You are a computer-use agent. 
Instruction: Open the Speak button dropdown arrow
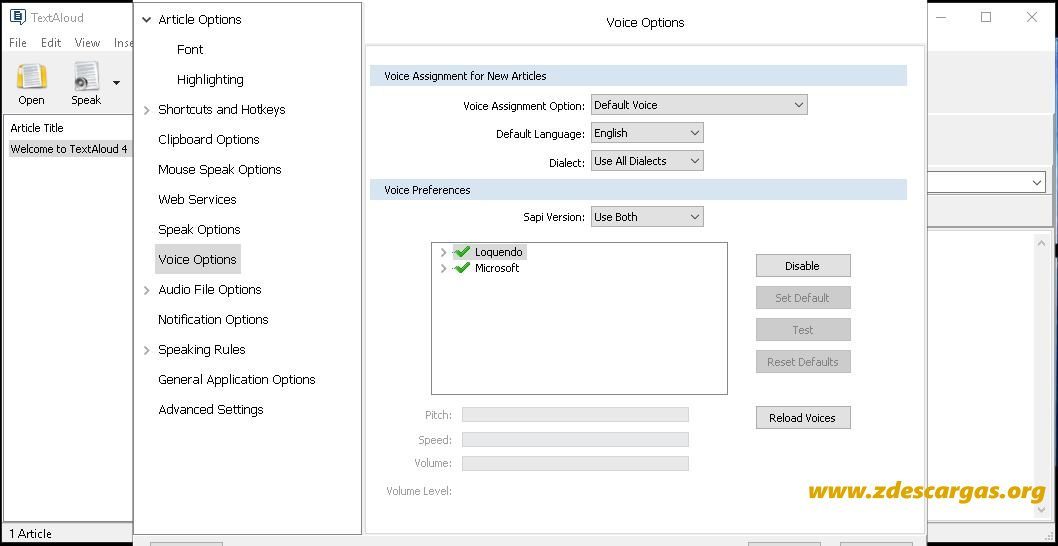116,83
